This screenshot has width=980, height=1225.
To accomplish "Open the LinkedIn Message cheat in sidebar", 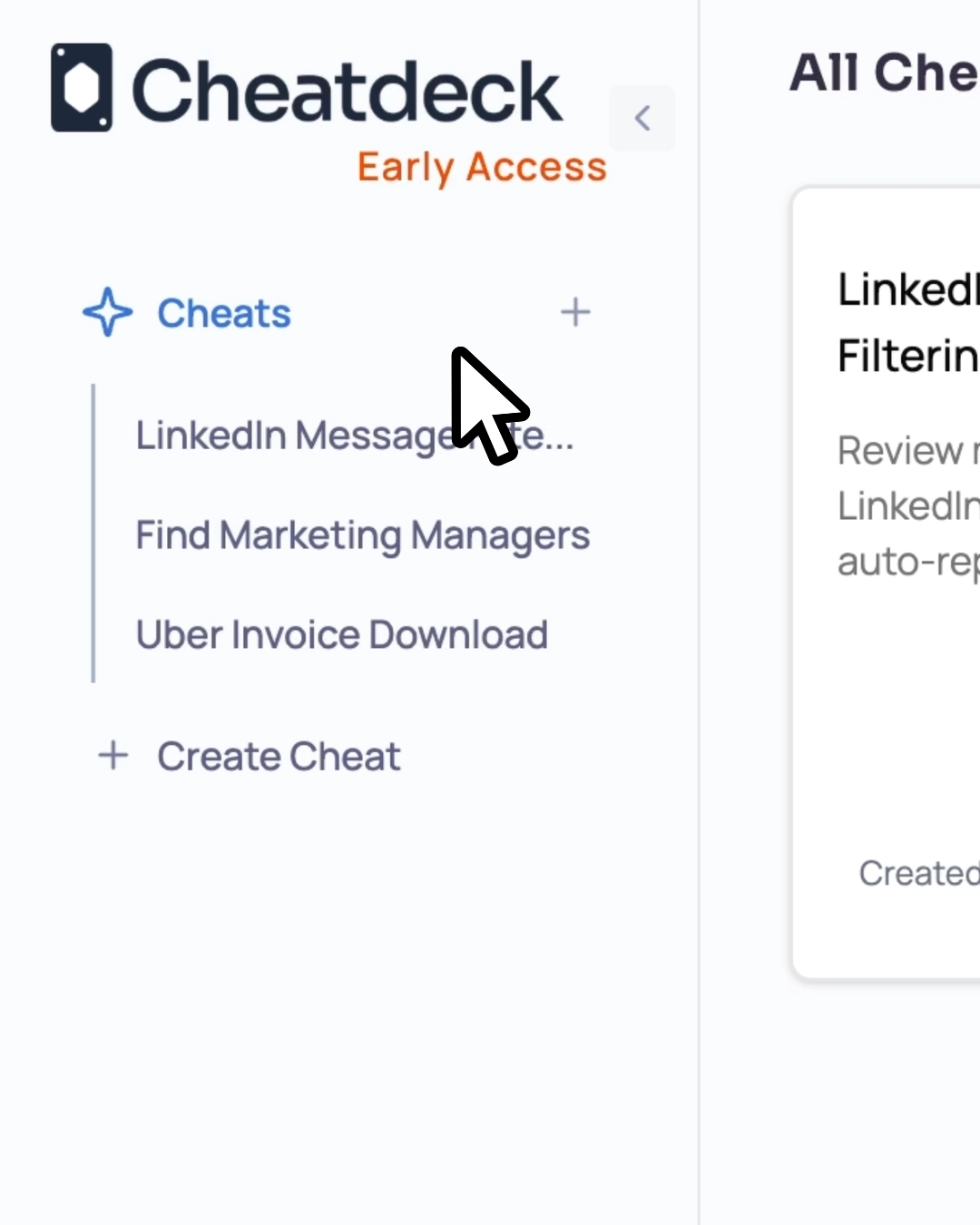I will [x=290, y=436].
